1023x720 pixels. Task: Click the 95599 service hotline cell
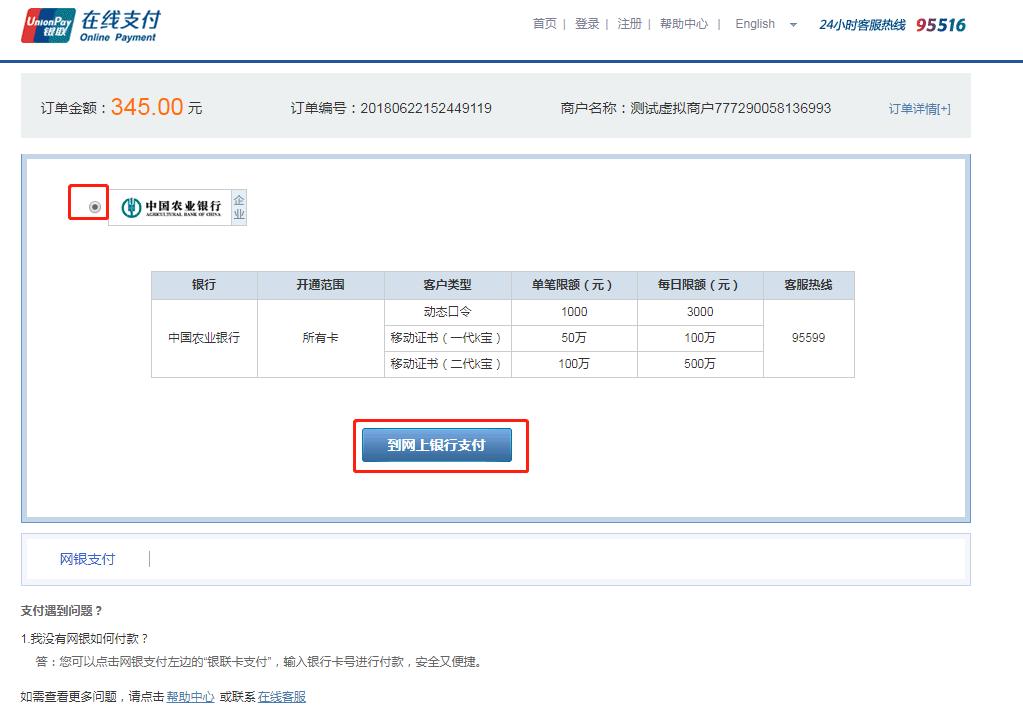click(808, 338)
